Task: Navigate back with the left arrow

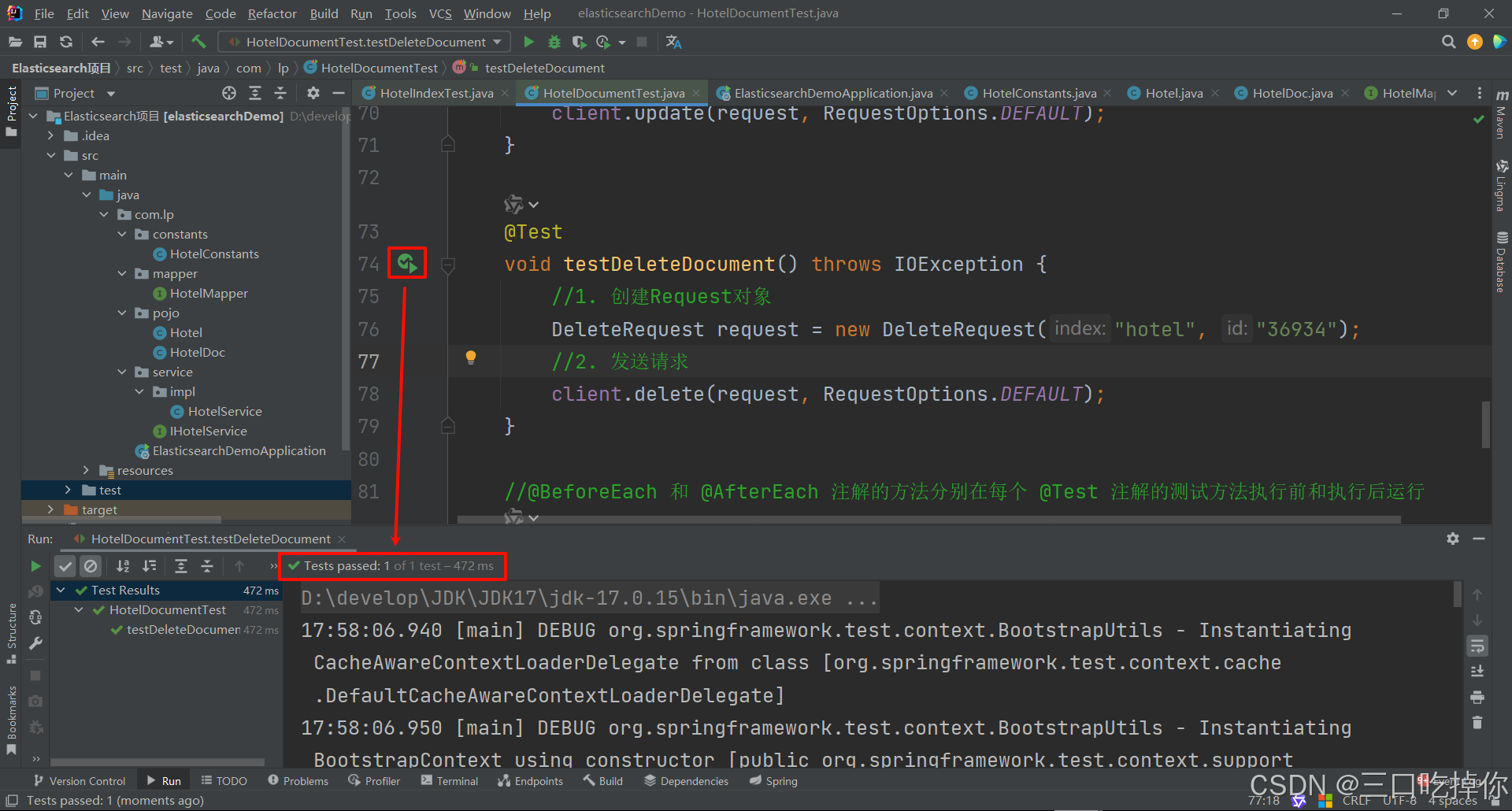Action: 98,42
